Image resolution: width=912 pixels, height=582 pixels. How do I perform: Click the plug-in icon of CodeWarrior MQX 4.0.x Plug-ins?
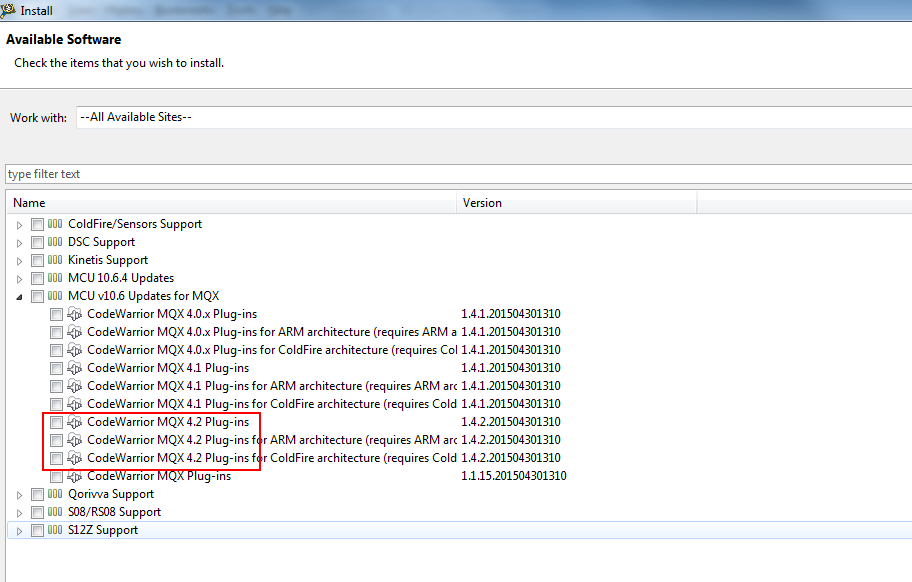74,314
